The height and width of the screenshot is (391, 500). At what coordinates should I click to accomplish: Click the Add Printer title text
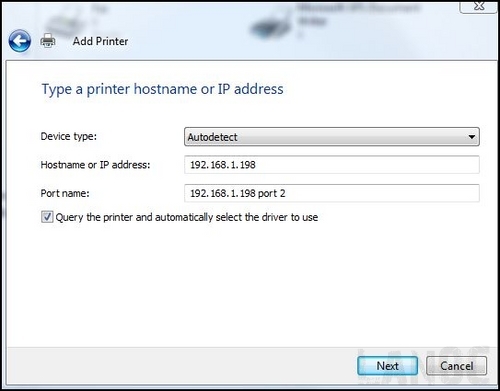coord(100,41)
